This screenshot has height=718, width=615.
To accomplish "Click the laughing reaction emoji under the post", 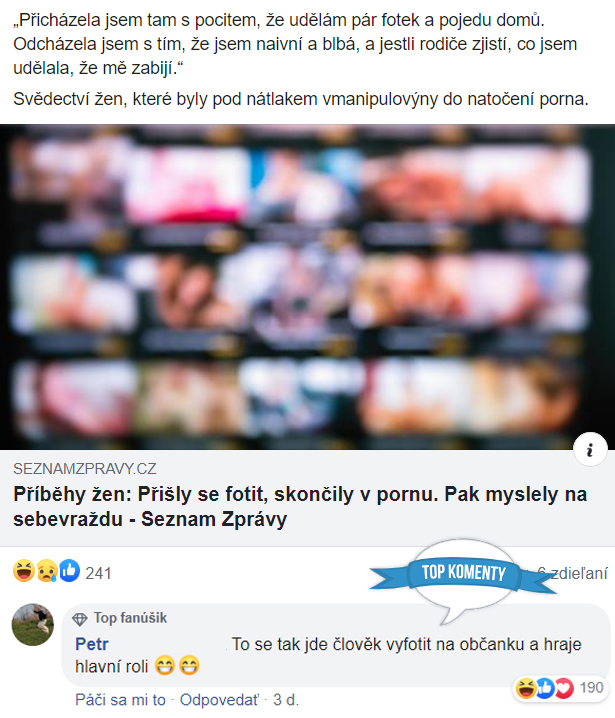I will pos(24,571).
